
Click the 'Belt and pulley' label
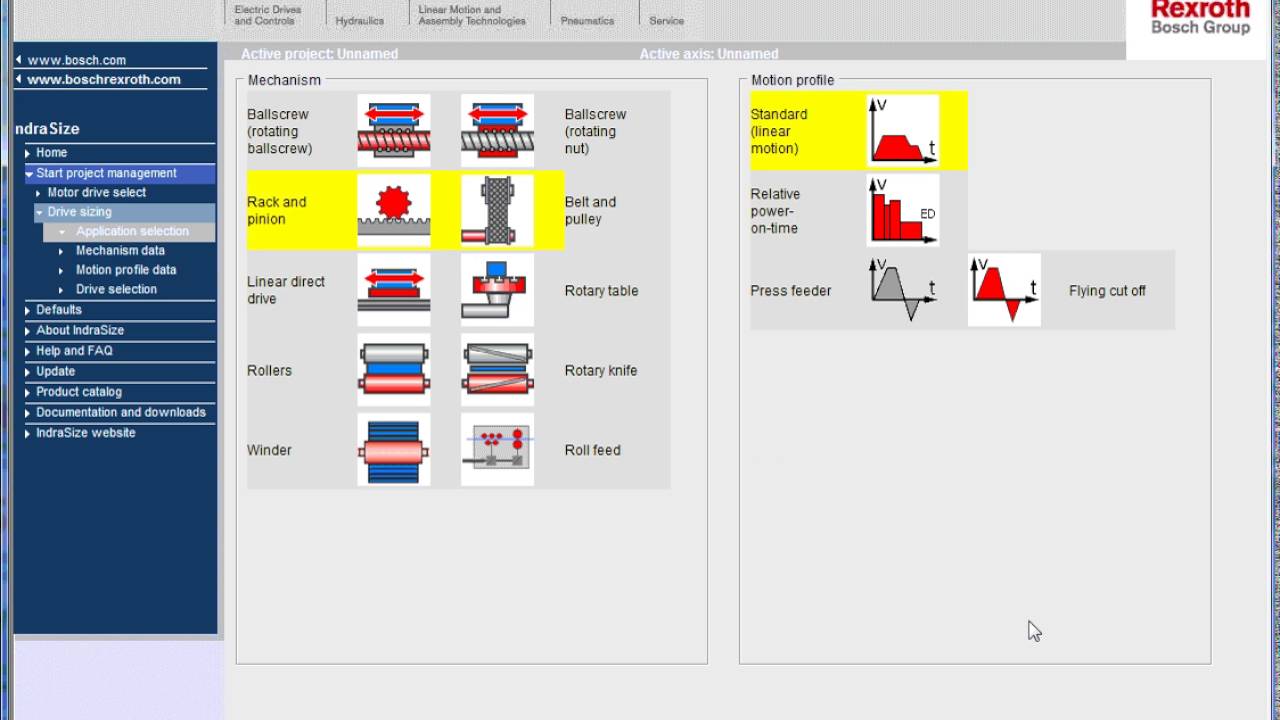tap(590, 210)
